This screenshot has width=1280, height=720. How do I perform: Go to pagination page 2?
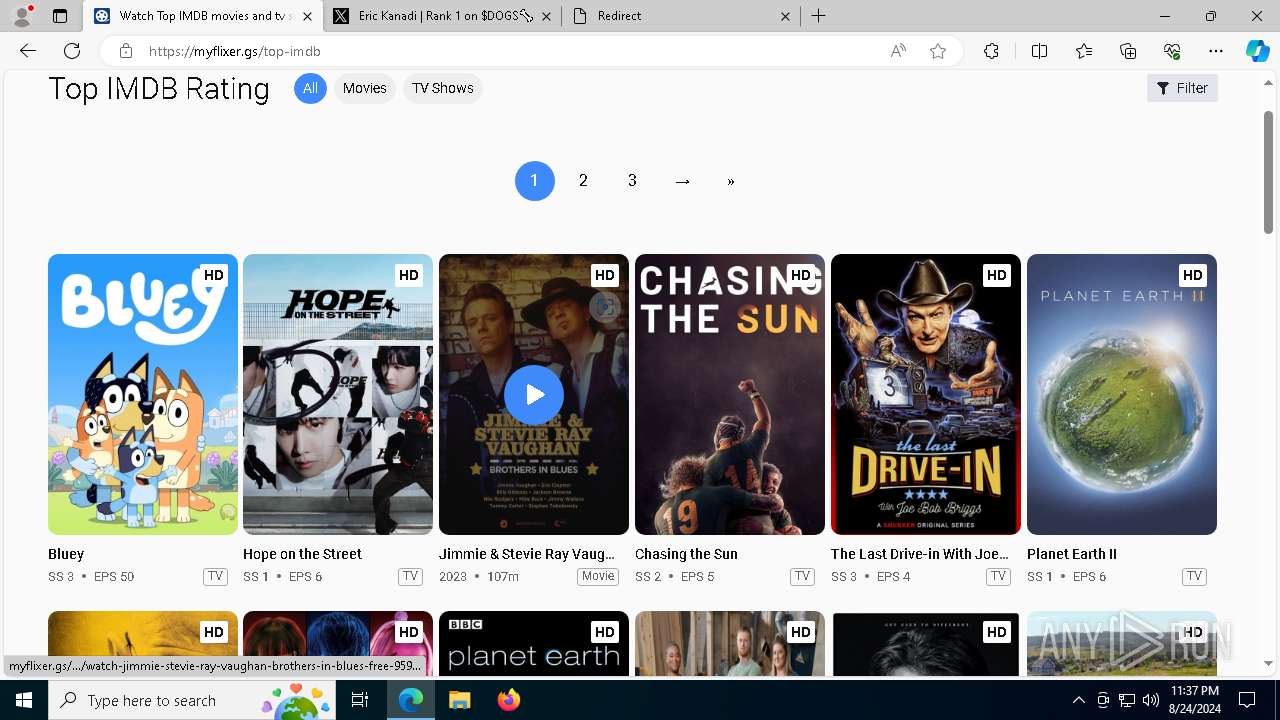(x=583, y=181)
